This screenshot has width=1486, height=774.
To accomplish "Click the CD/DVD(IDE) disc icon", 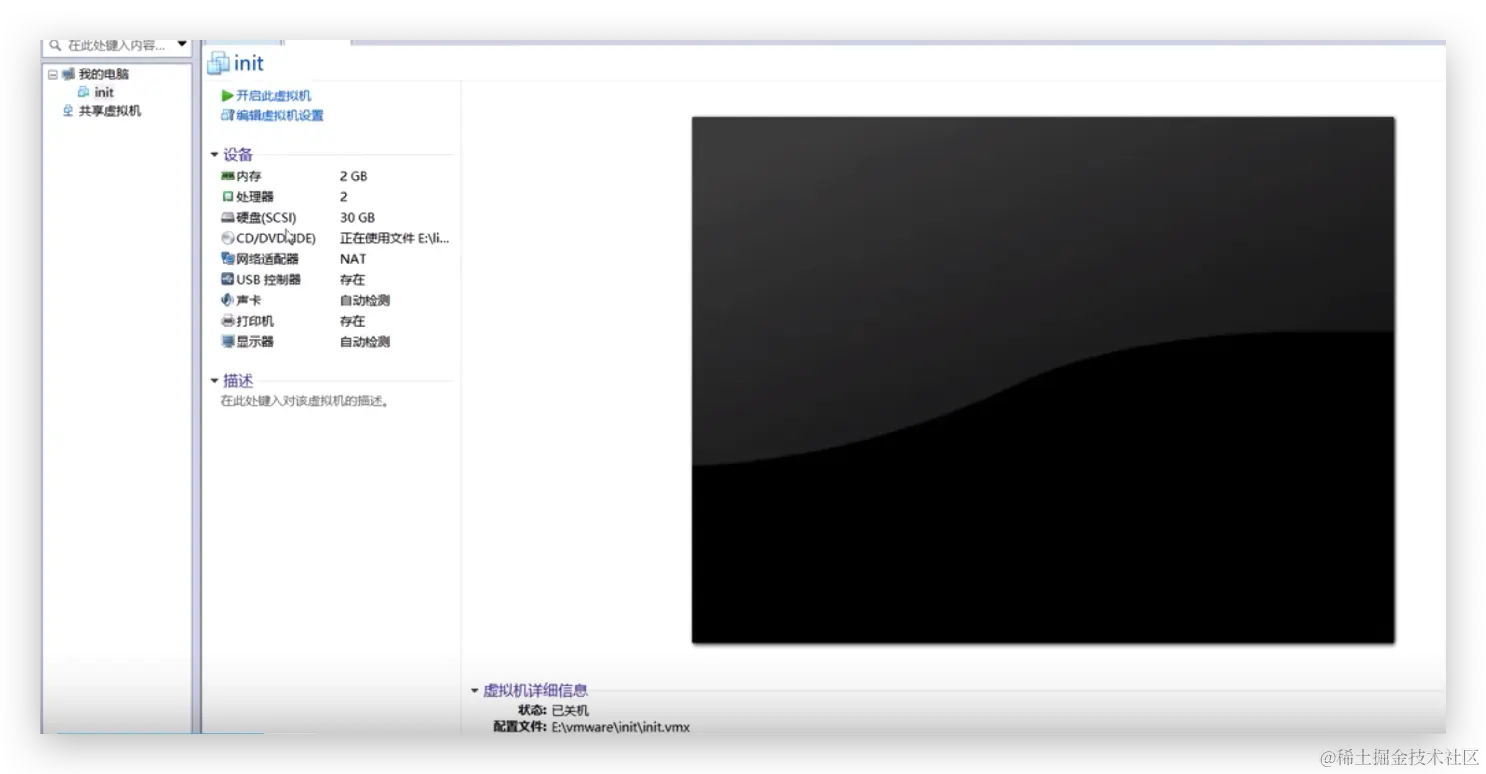I will pos(228,238).
